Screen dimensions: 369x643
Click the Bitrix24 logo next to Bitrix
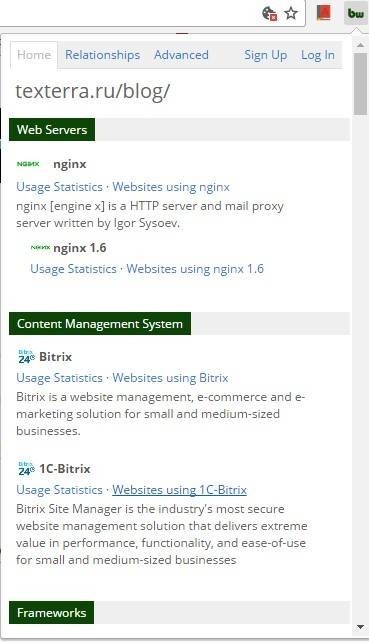(x=27, y=357)
